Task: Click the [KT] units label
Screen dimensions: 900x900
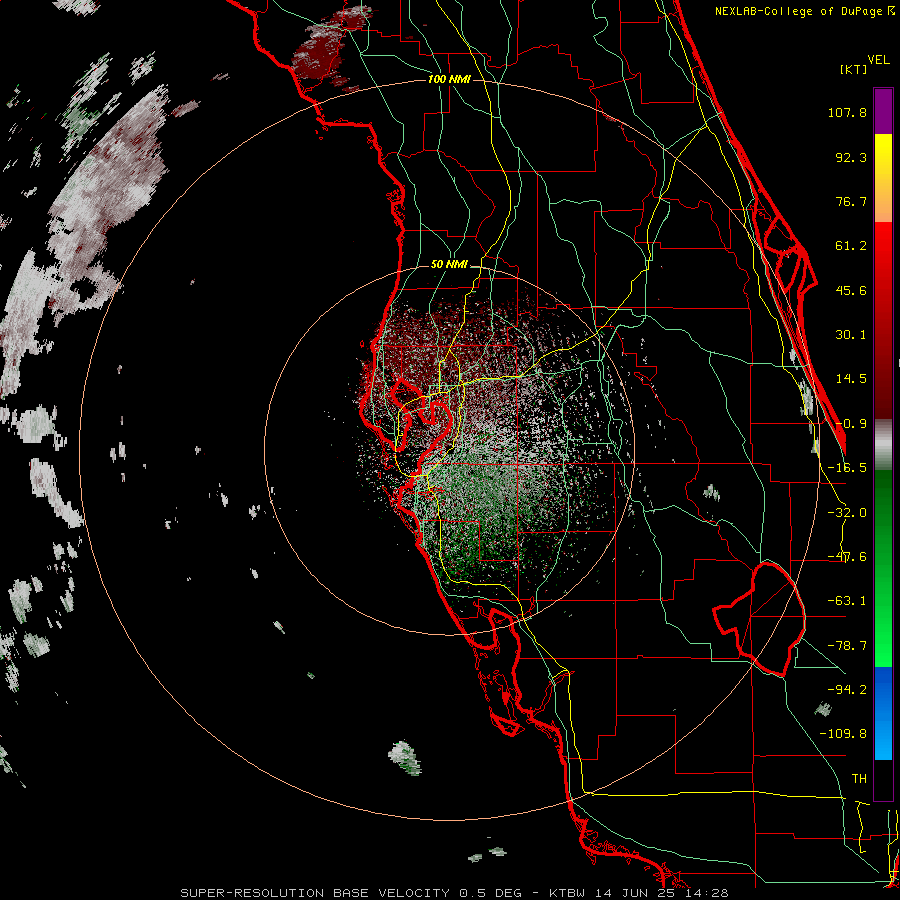Action: coord(853,69)
